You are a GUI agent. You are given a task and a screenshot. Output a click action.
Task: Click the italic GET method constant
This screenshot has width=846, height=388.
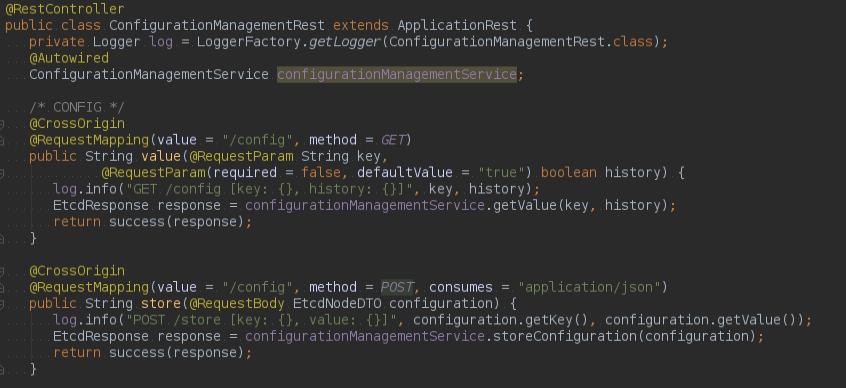click(393, 140)
